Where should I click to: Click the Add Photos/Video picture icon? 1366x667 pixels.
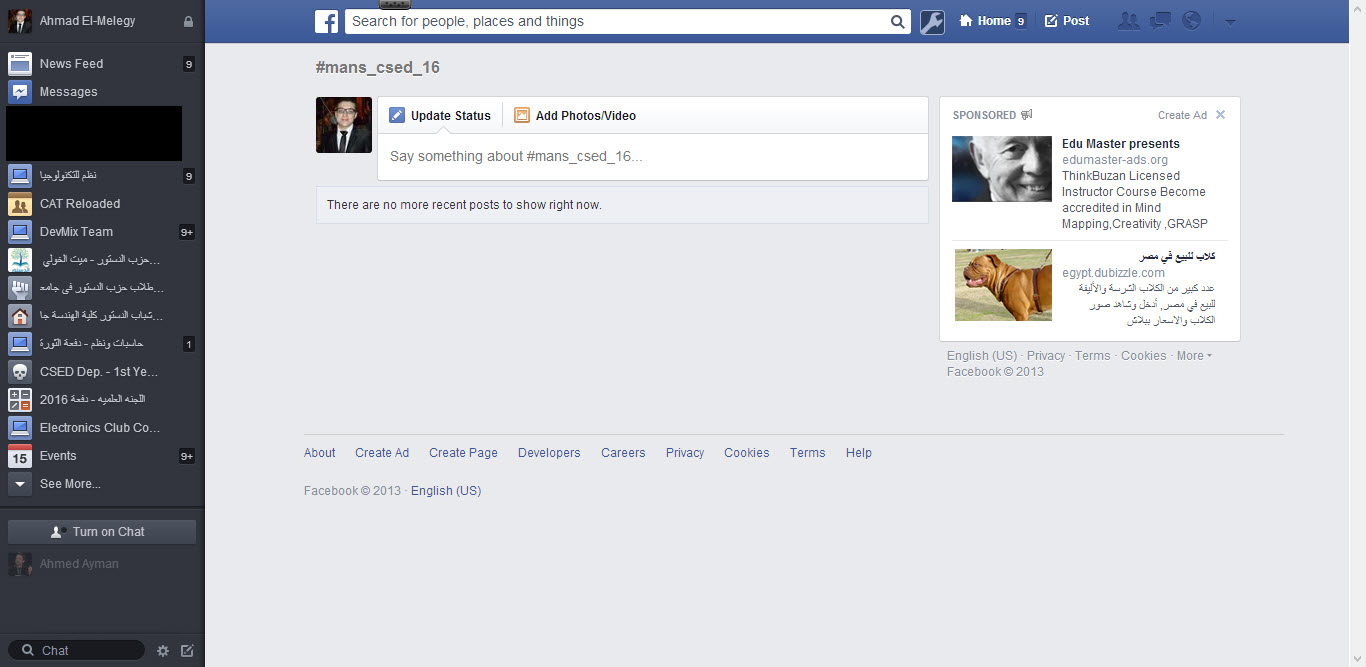[522, 115]
